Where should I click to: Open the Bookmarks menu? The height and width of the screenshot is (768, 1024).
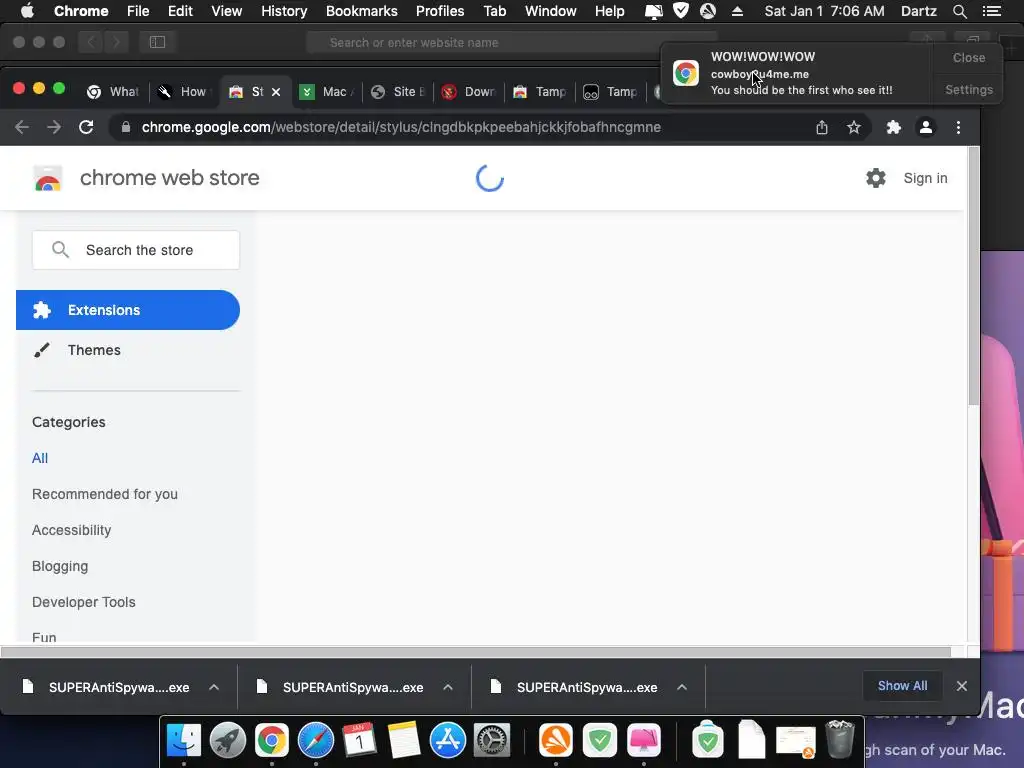point(362,11)
